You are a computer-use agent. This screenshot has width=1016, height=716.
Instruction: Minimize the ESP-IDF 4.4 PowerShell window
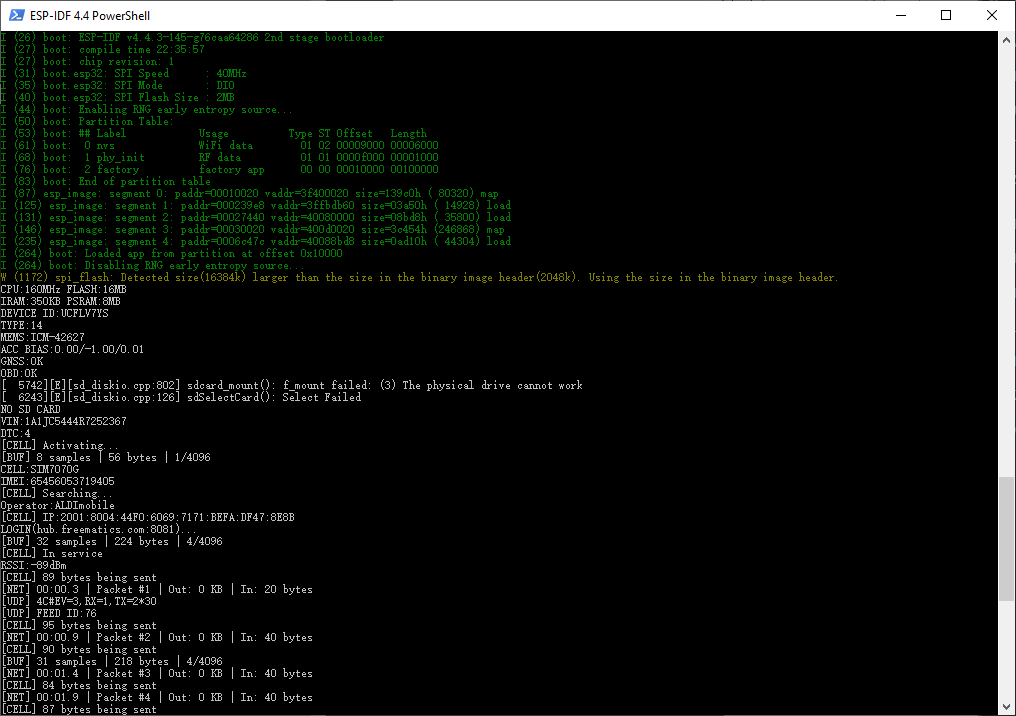[x=901, y=15]
